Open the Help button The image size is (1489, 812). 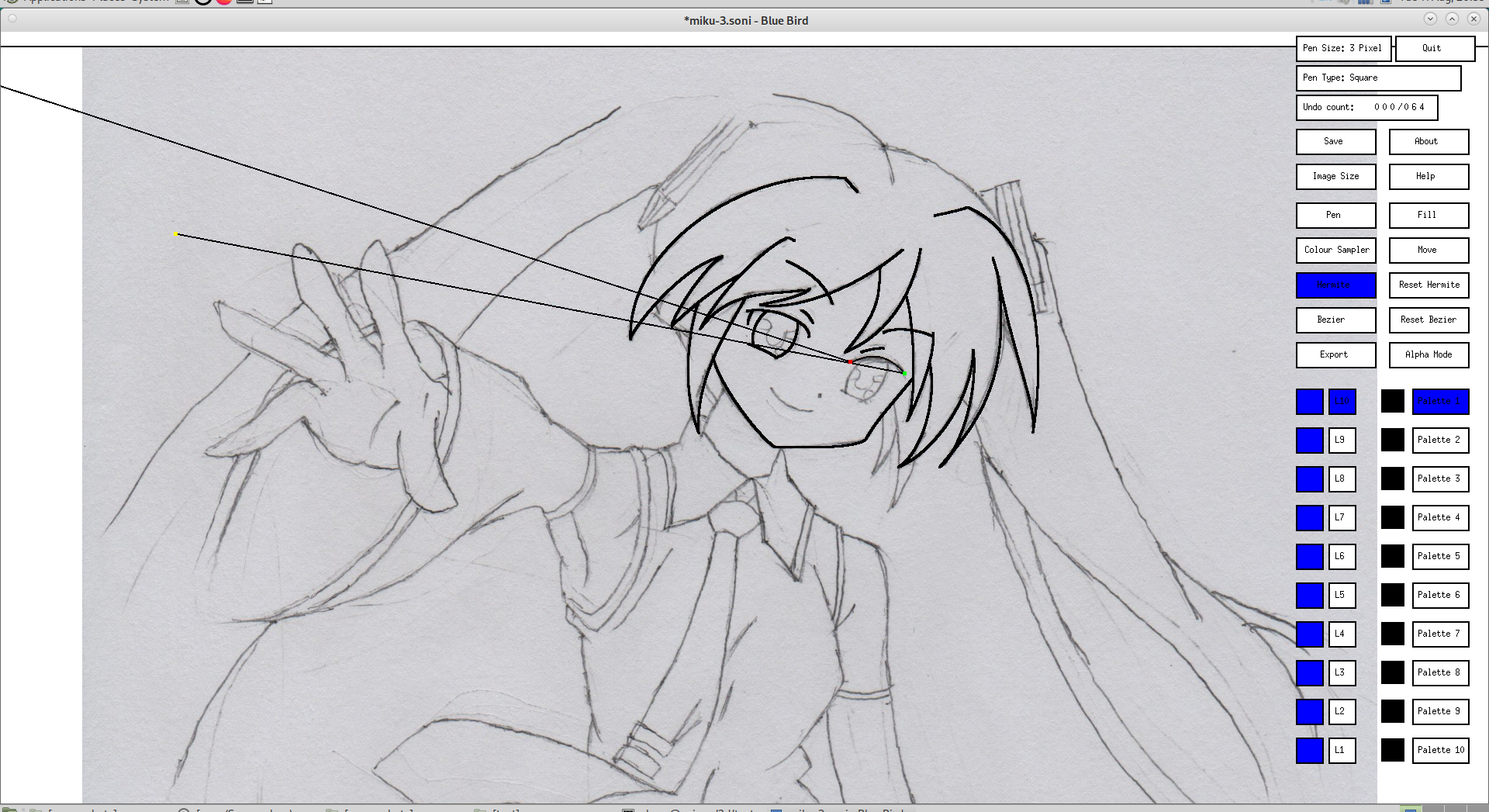click(1429, 176)
